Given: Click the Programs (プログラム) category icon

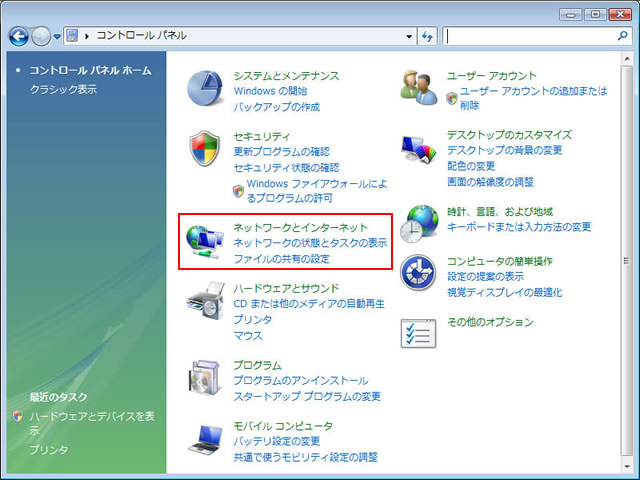Looking at the screenshot, I should (207, 380).
